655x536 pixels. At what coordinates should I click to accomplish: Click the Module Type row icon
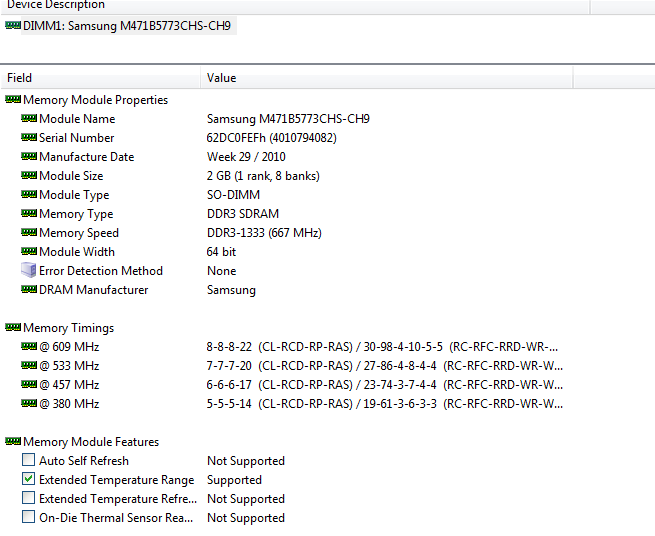[x=29, y=195]
